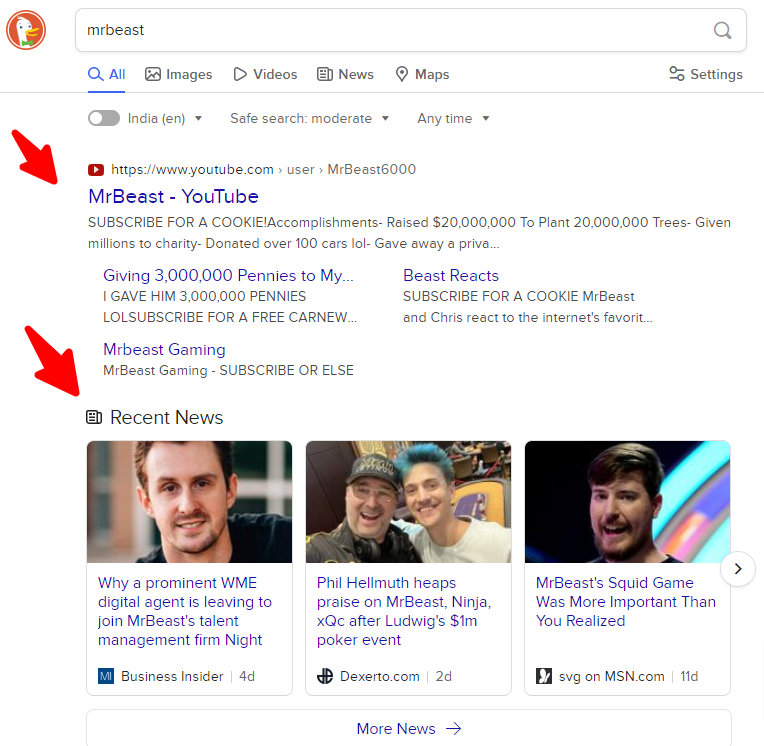Click the search box containing mrbeast
The height and width of the screenshot is (746, 764).
tap(390, 30)
